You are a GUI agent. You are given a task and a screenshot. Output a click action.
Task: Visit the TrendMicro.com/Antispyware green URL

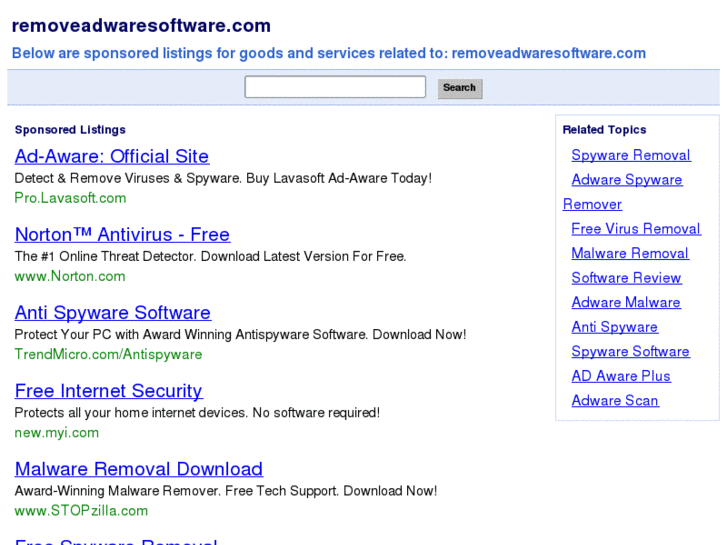point(108,354)
